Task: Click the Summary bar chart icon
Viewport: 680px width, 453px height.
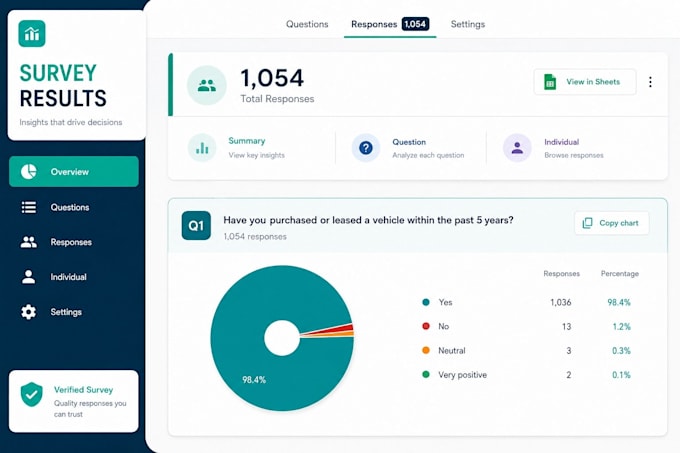Action: (x=202, y=148)
